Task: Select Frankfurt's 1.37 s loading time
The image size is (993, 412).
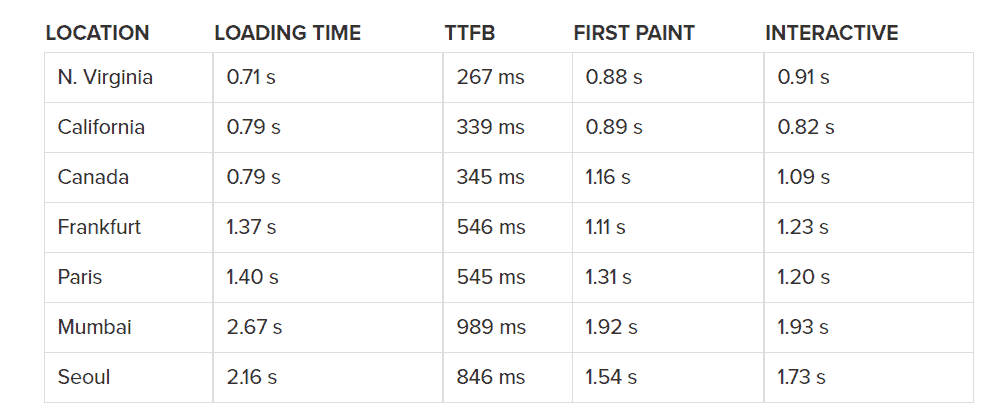Action: pyautogui.click(x=251, y=227)
